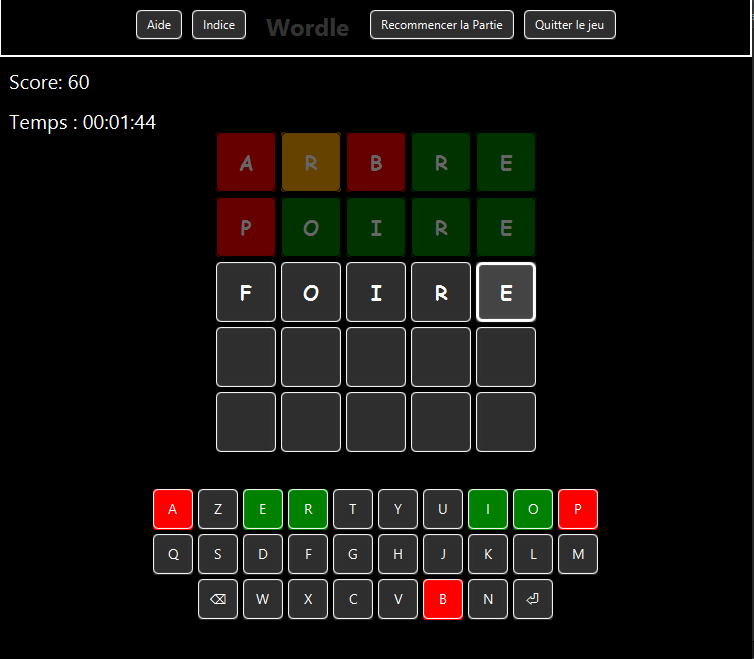Restart with Recommencer la Partie

click(x=442, y=25)
